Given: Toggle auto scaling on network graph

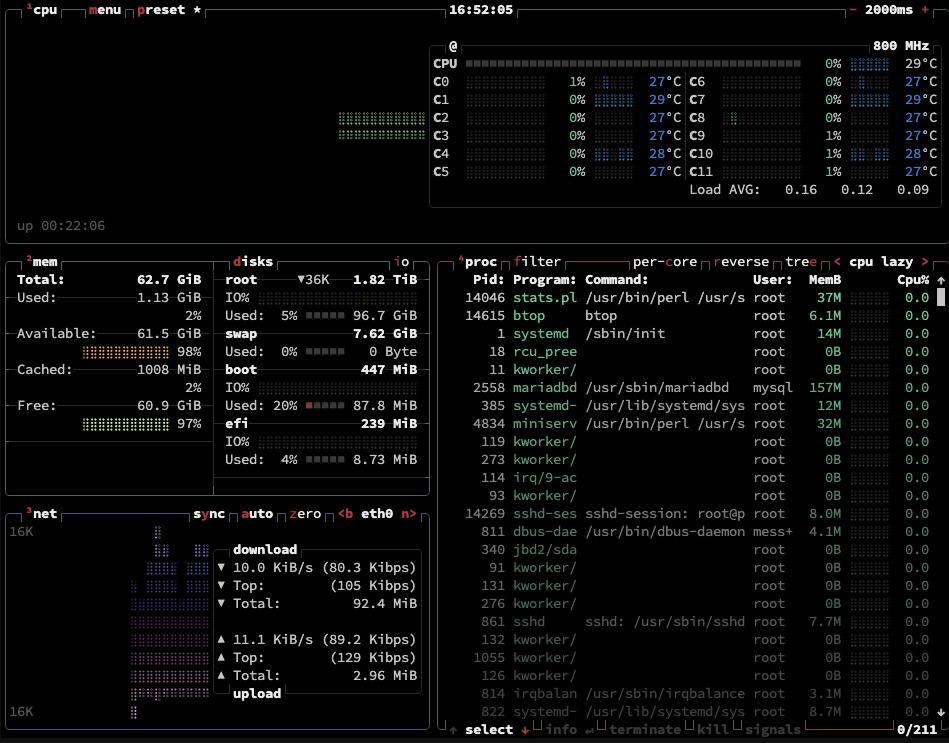Looking at the screenshot, I should pyautogui.click(x=257, y=514).
